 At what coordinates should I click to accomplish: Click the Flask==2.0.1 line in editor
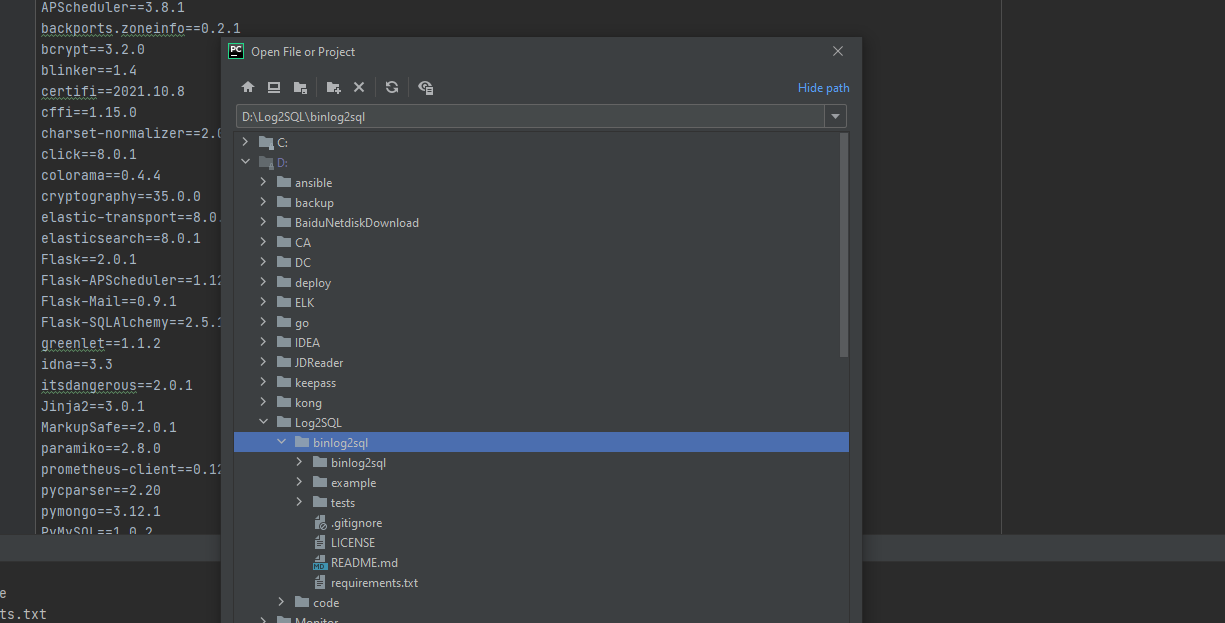[89, 259]
